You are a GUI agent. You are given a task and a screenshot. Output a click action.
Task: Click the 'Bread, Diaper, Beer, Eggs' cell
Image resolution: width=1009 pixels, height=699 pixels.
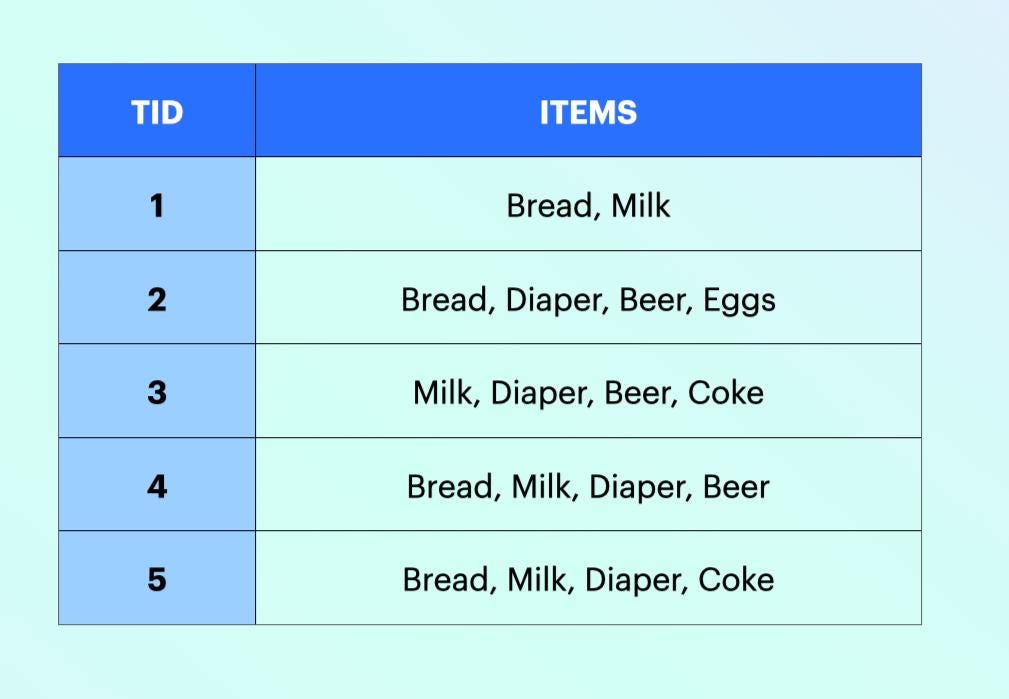(x=588, y=297)
